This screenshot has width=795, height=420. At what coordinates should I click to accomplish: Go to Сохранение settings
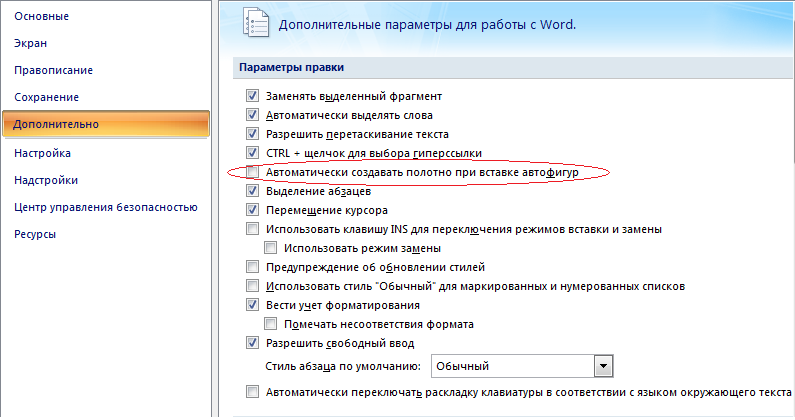click(46, 97)
